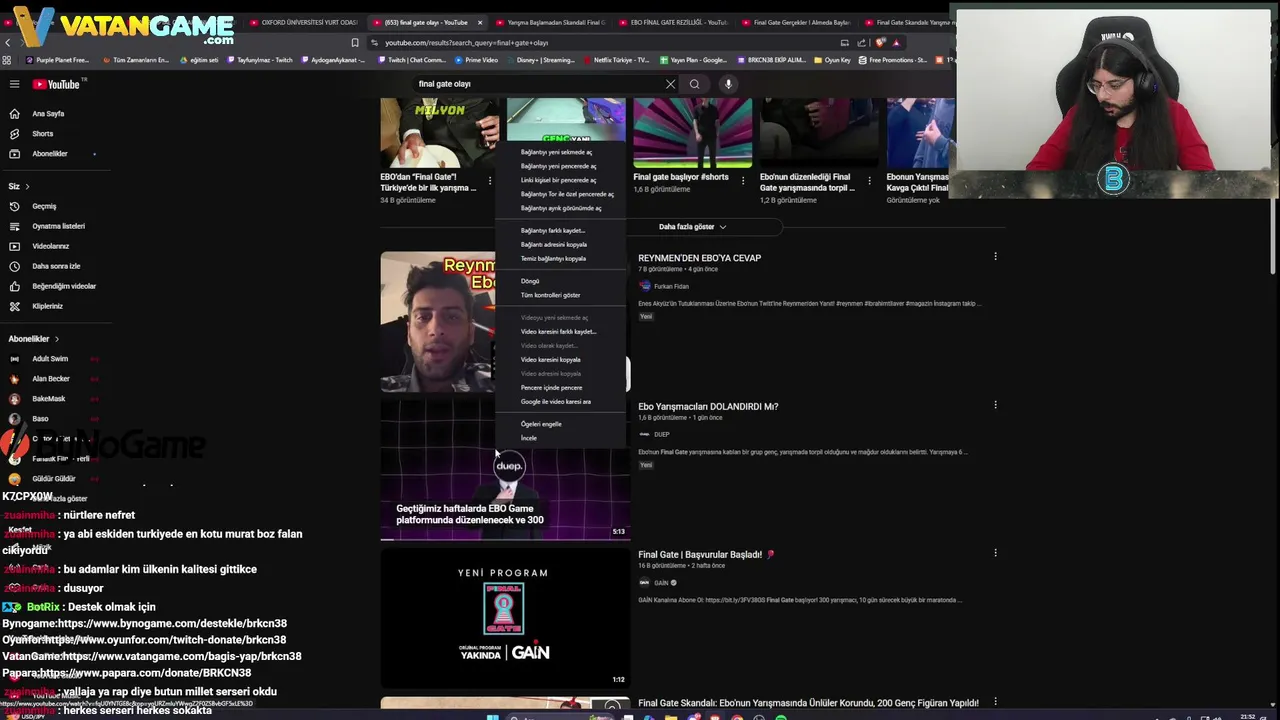
Task: Open Videolarınız in sidebar
Action: (x=50, y=246)
